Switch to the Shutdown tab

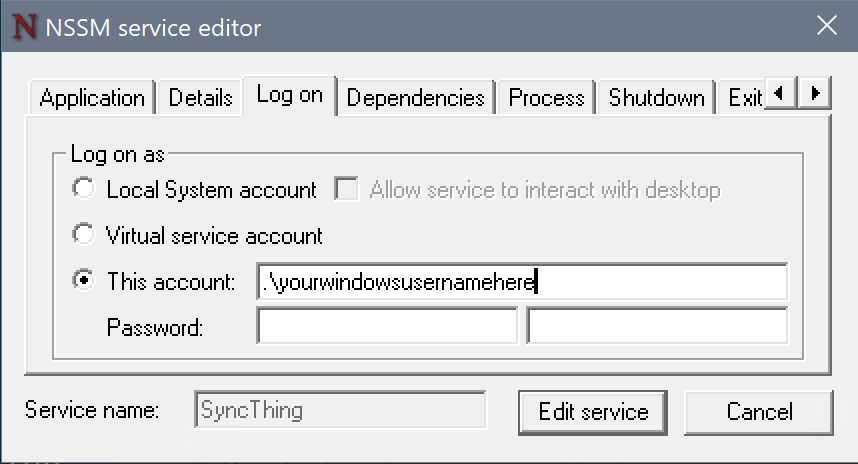(x=657, y=98)
